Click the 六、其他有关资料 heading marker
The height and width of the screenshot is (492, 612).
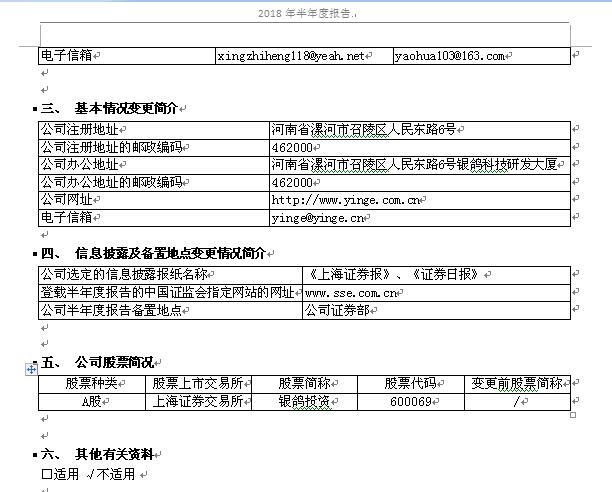click(x=36, y=454)
